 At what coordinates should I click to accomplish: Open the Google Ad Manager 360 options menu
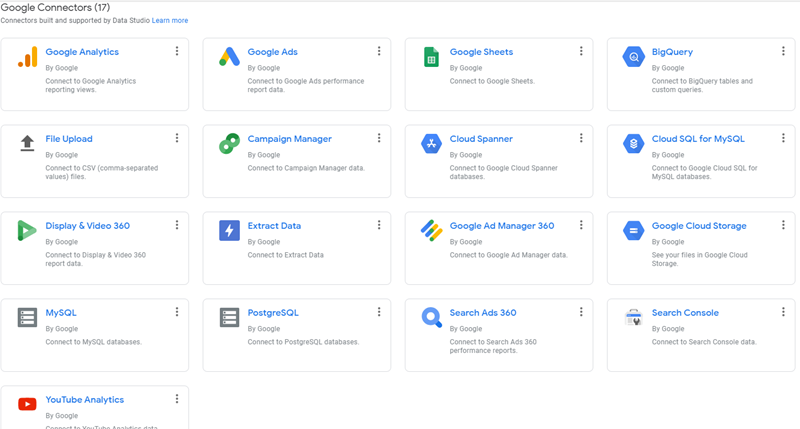(x=581, y=225)
